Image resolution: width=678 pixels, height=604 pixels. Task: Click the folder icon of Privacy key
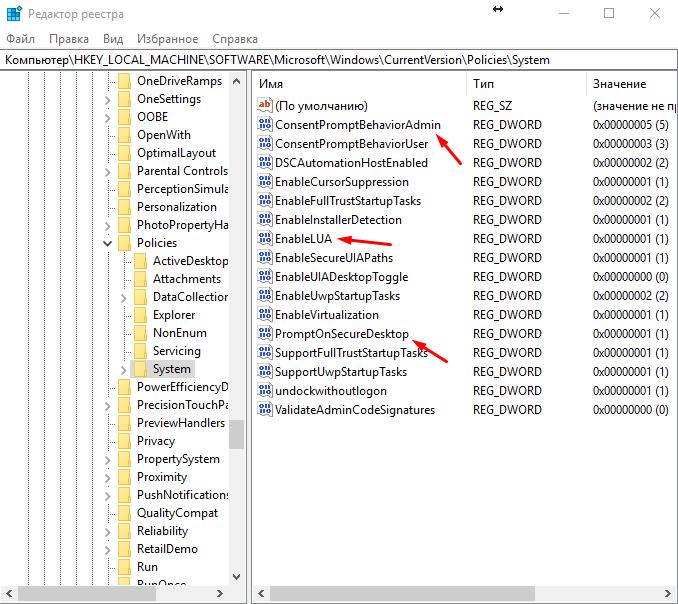click(125, 441)
